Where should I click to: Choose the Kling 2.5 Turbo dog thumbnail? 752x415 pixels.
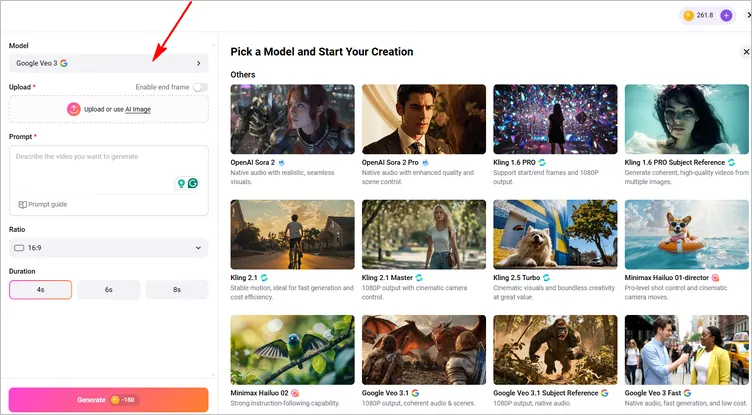(555, 235)
